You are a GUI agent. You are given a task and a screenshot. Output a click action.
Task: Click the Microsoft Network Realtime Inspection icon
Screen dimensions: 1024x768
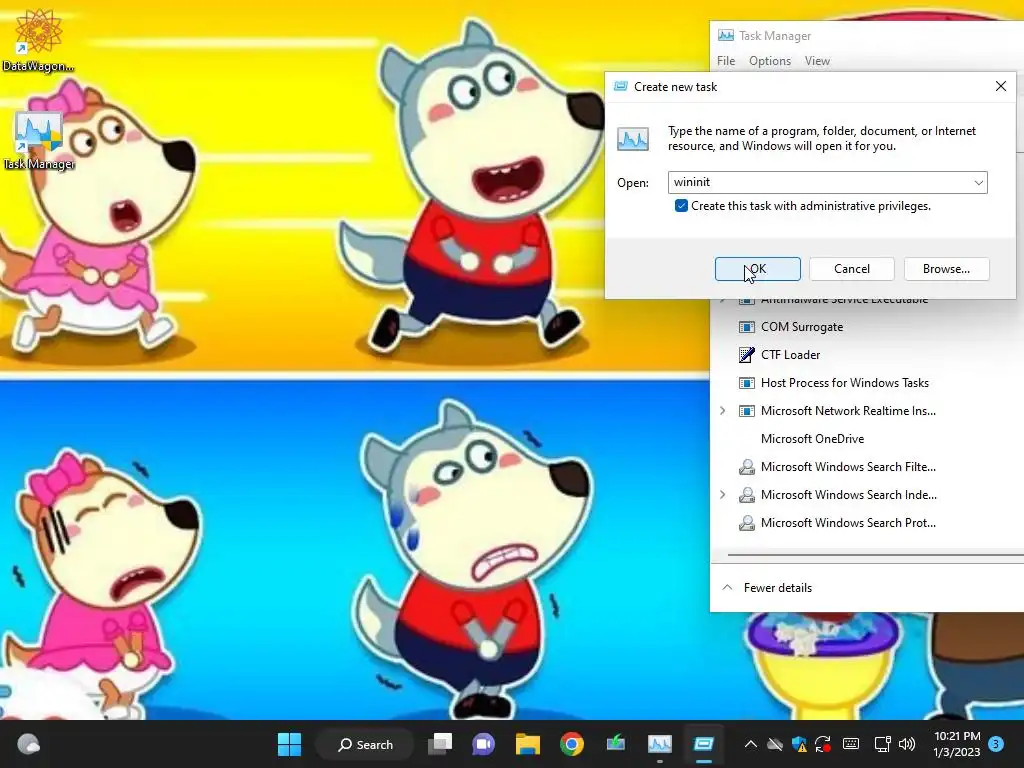coord(746,411)
